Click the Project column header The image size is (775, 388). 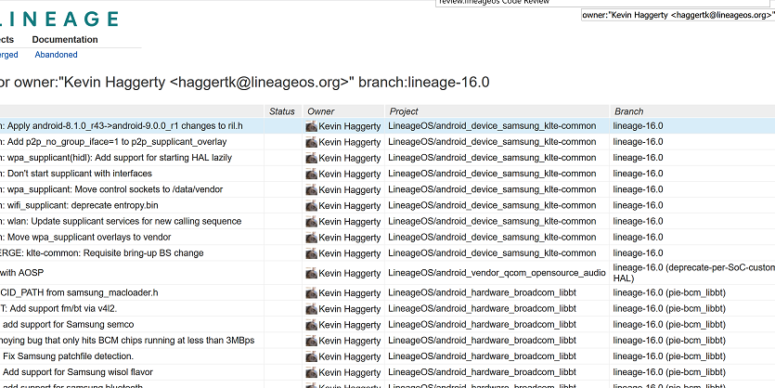click(404, 112)
